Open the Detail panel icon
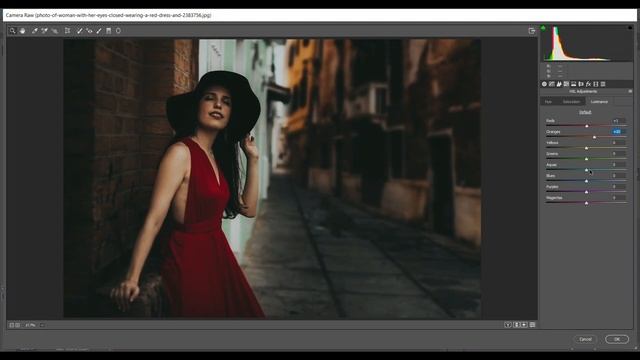Screen dimensions: 640x360 (x=559, y=84)
